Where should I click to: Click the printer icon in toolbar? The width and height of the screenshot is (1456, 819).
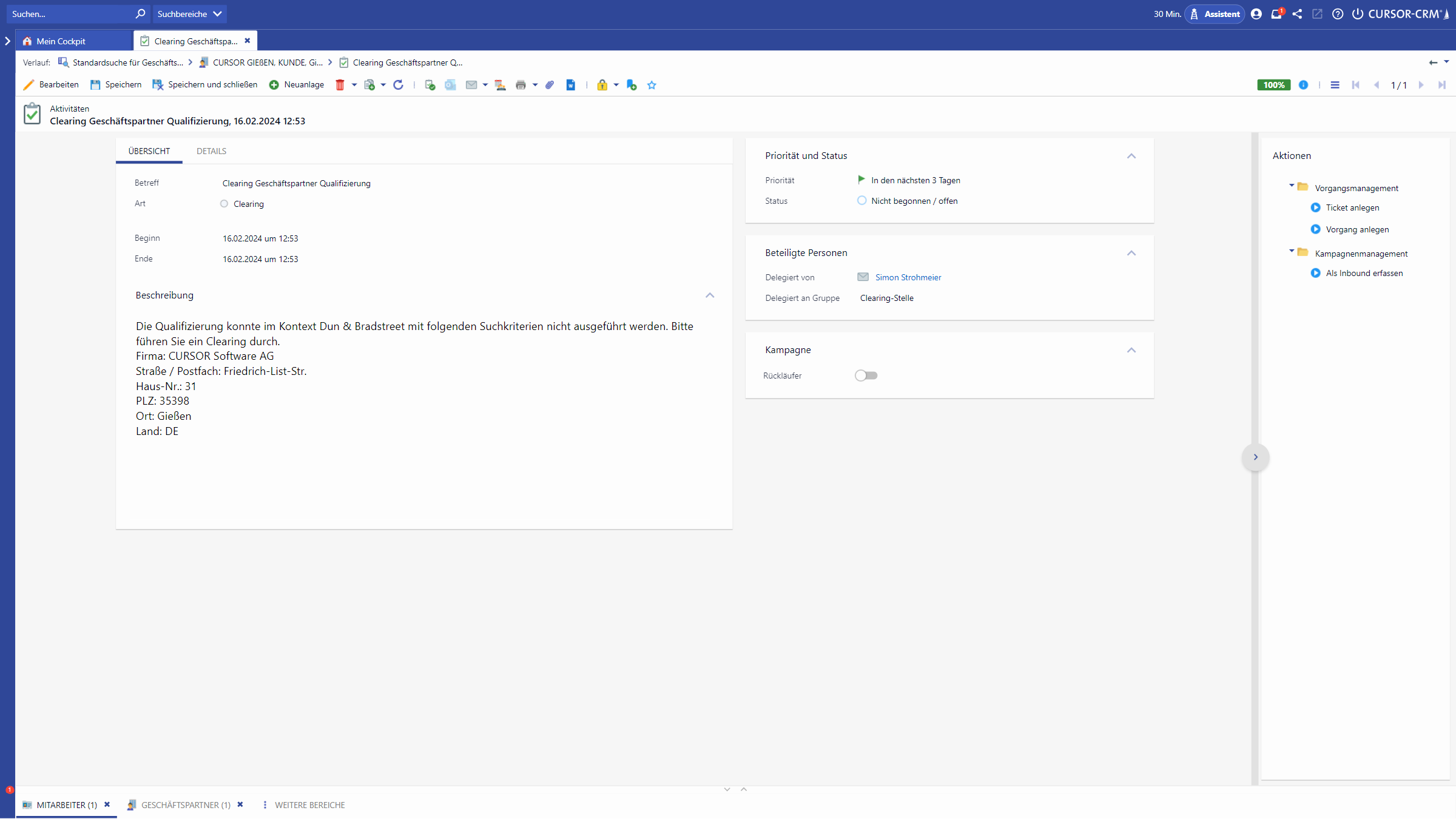coord(521,85)
